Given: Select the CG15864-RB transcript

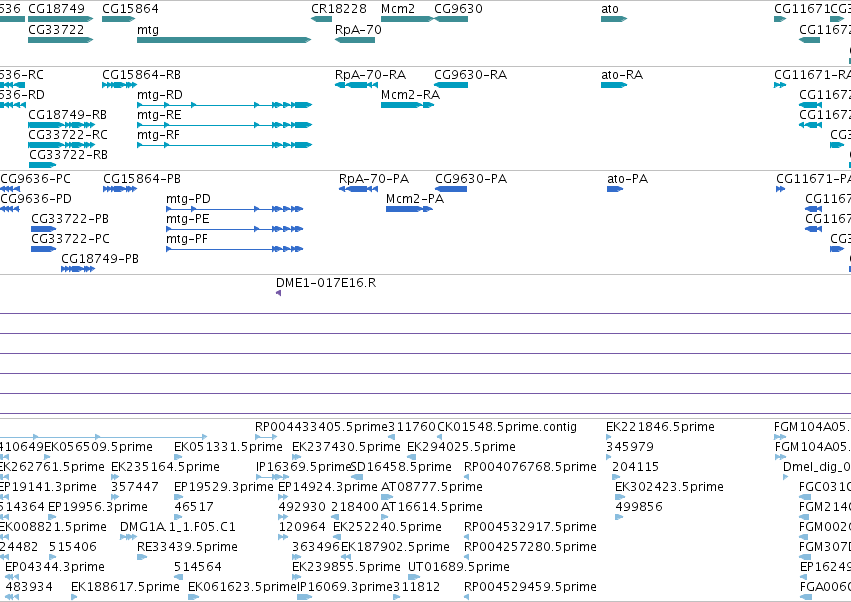Looking at the screenshot, I should (119, 85).
